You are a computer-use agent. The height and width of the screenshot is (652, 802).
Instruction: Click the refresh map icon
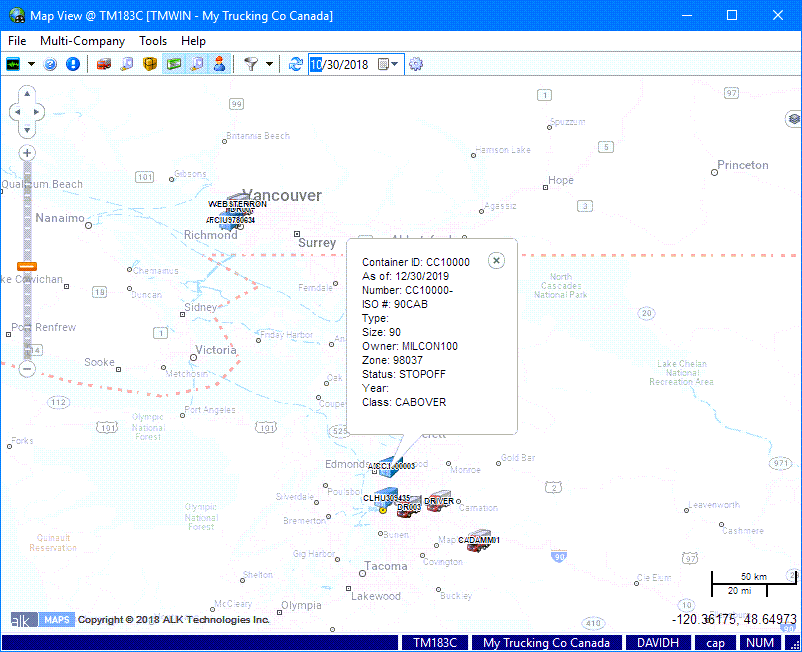pos(295,64)
